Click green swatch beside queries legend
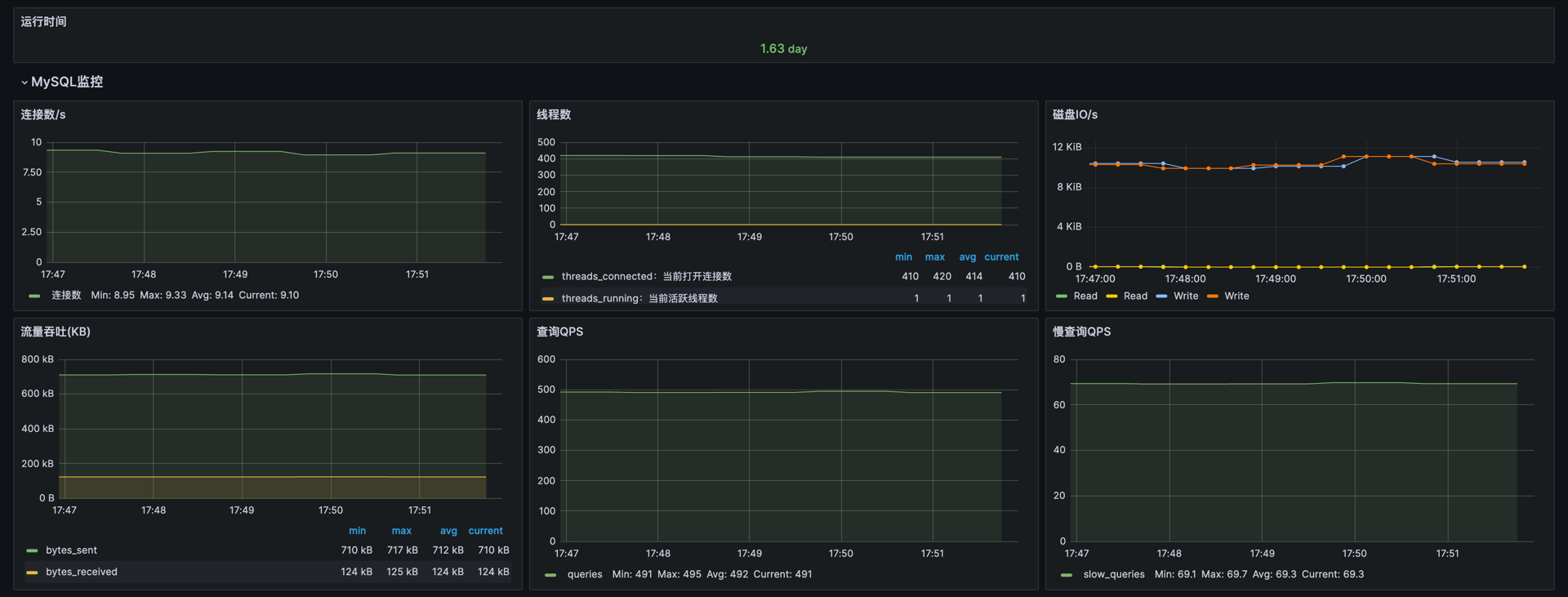The image size is (1568, 597). [550, 575]
